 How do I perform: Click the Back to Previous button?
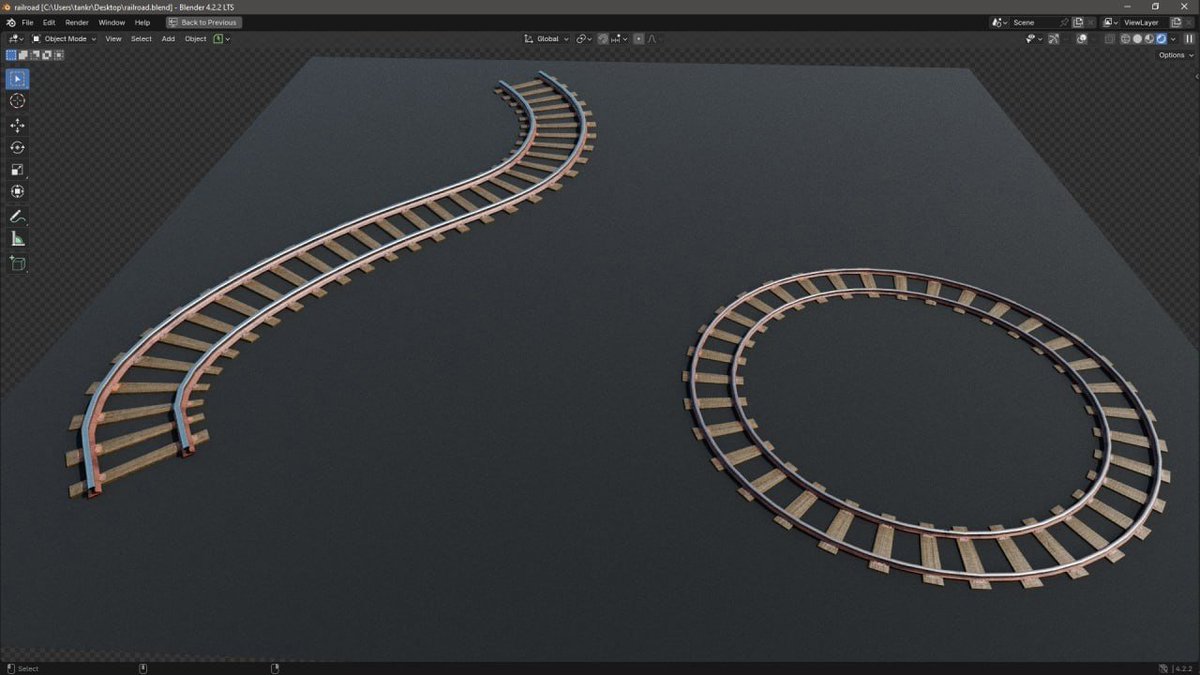click(203, 22)
